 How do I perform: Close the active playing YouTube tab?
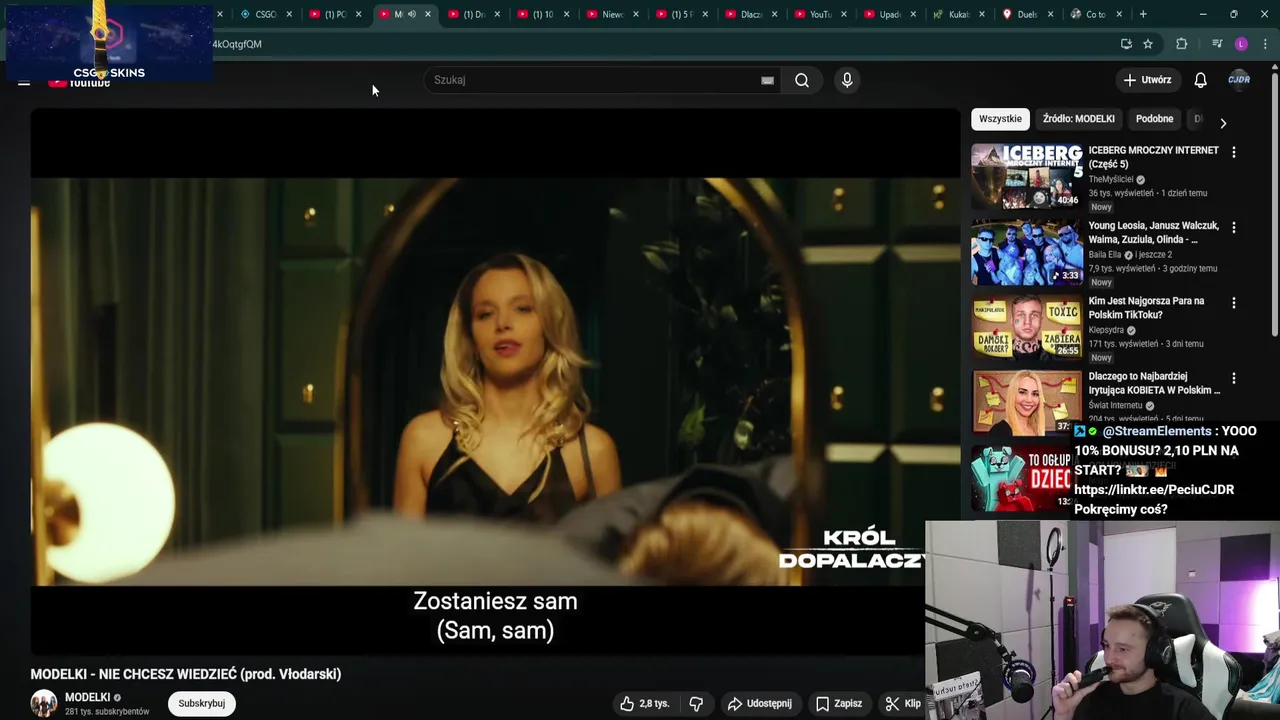(x=428, y=14)
